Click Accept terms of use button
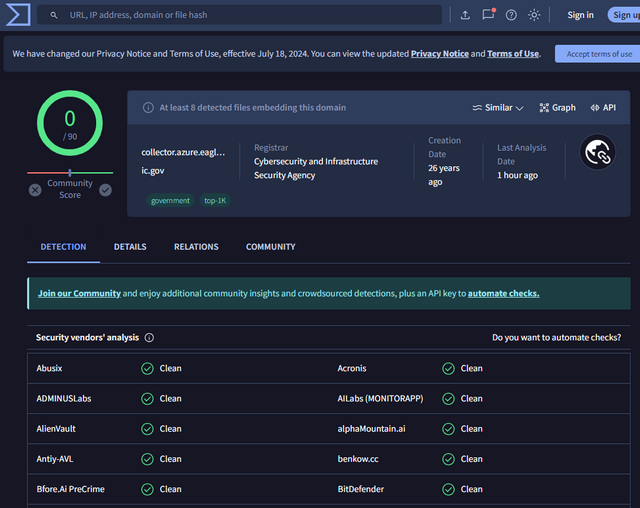 pos(598,54)
